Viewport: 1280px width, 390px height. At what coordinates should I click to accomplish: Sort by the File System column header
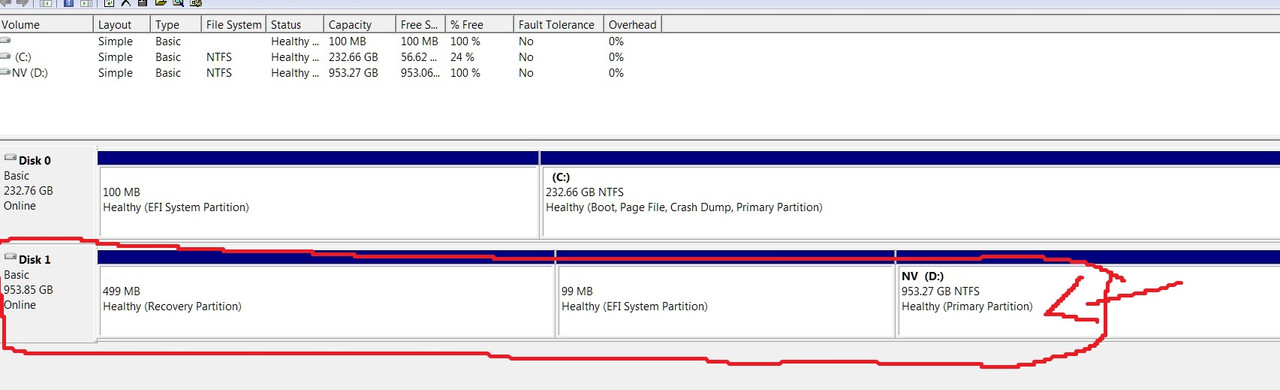tap(234, 24)
